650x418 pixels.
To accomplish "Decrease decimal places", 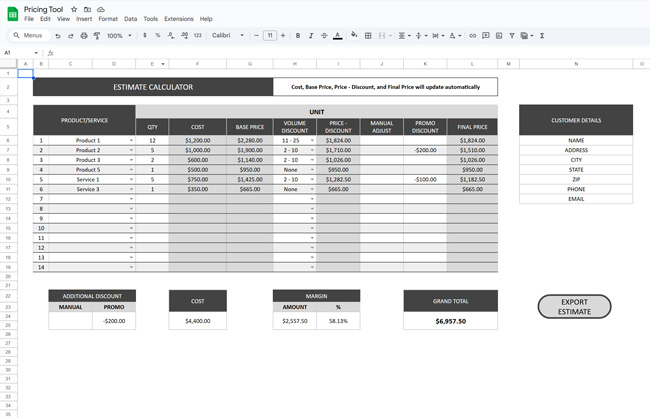I will pos(171,36).
